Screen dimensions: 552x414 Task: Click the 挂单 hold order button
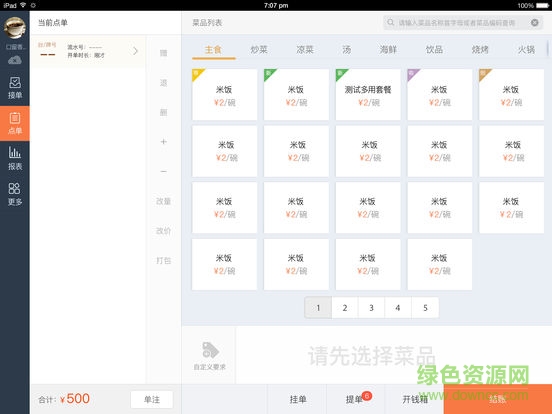tap(297, 399)
